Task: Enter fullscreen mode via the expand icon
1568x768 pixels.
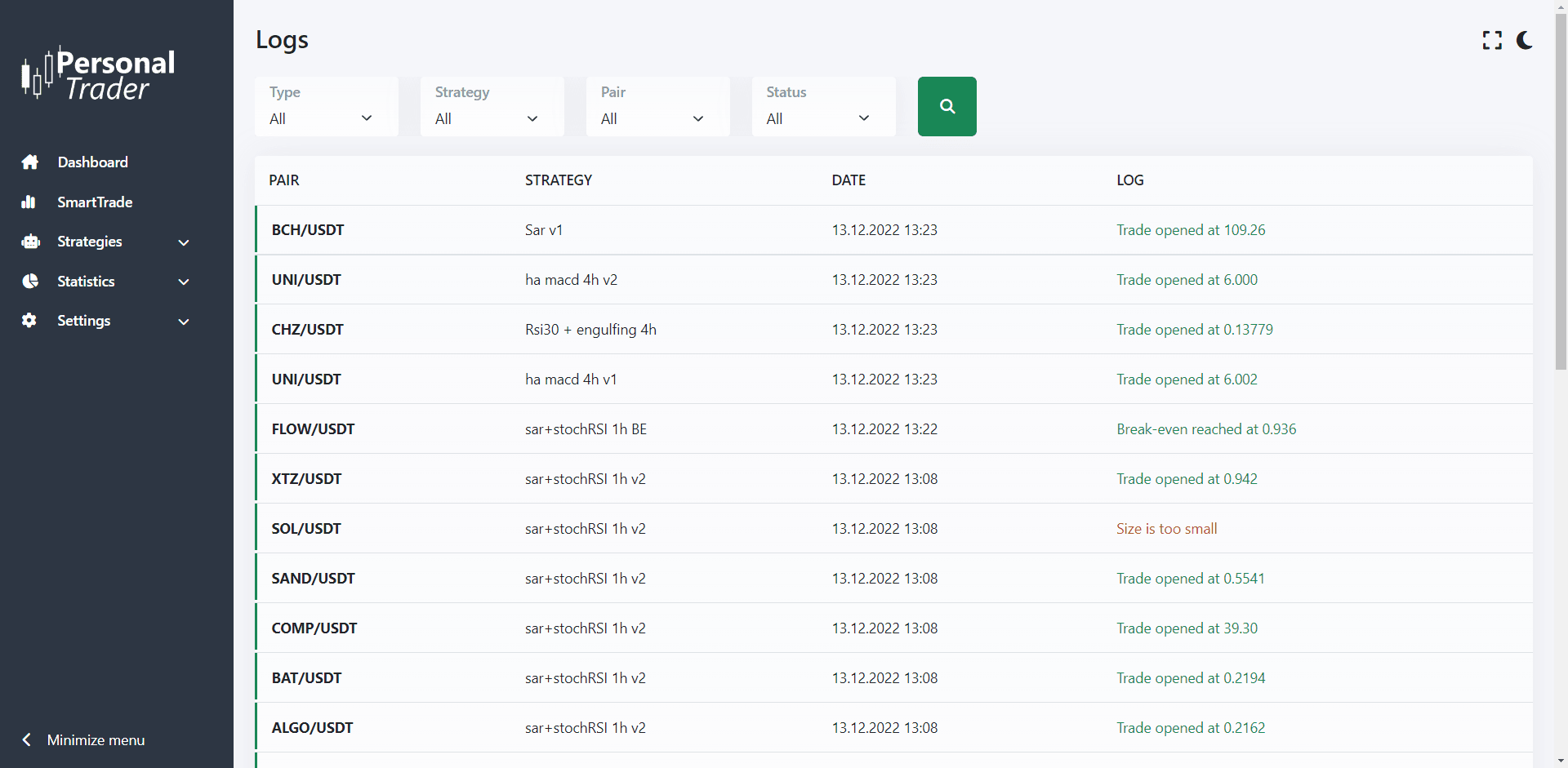Action: (x=1492, y=41)
